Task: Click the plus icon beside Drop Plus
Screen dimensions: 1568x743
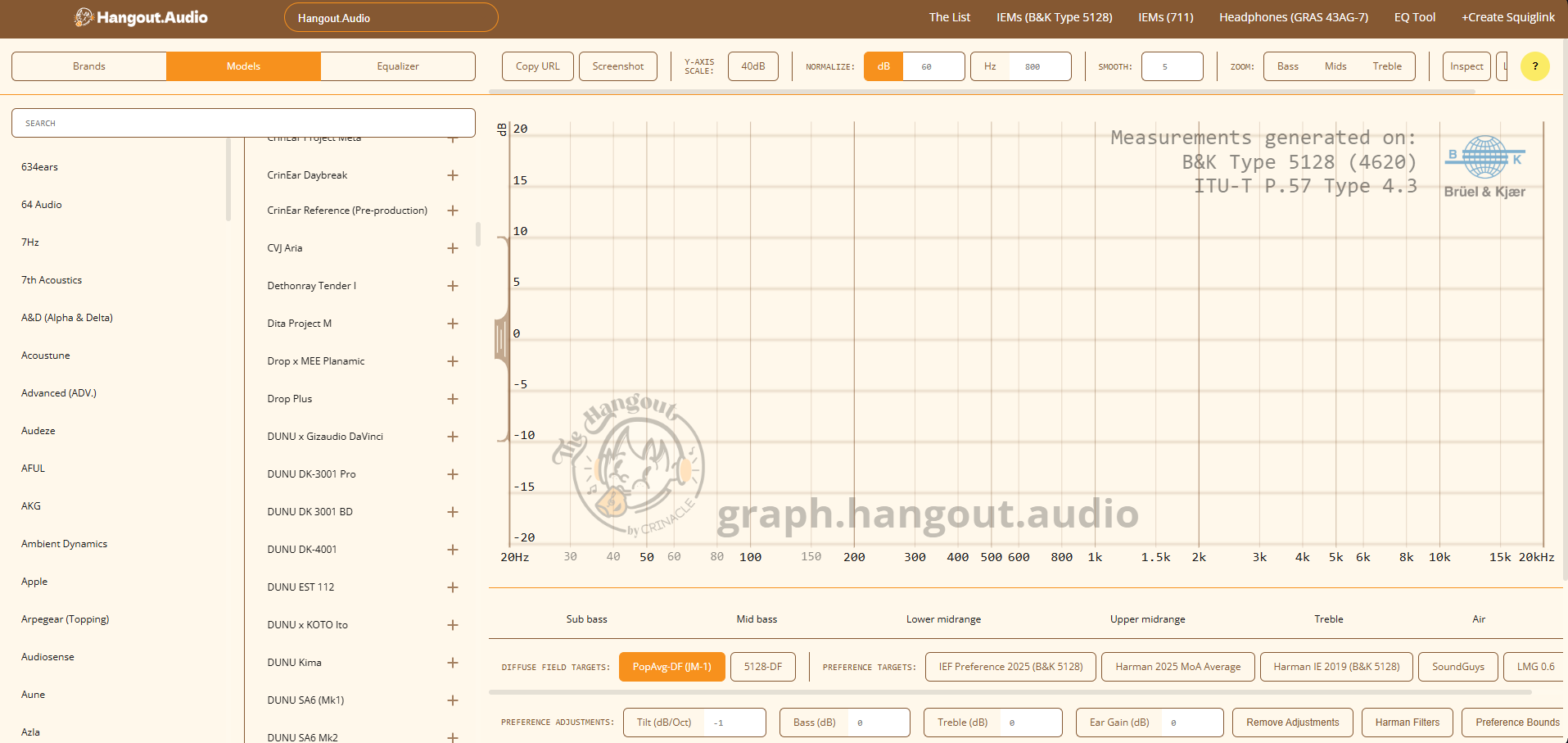Action: [x=453, y=399]
